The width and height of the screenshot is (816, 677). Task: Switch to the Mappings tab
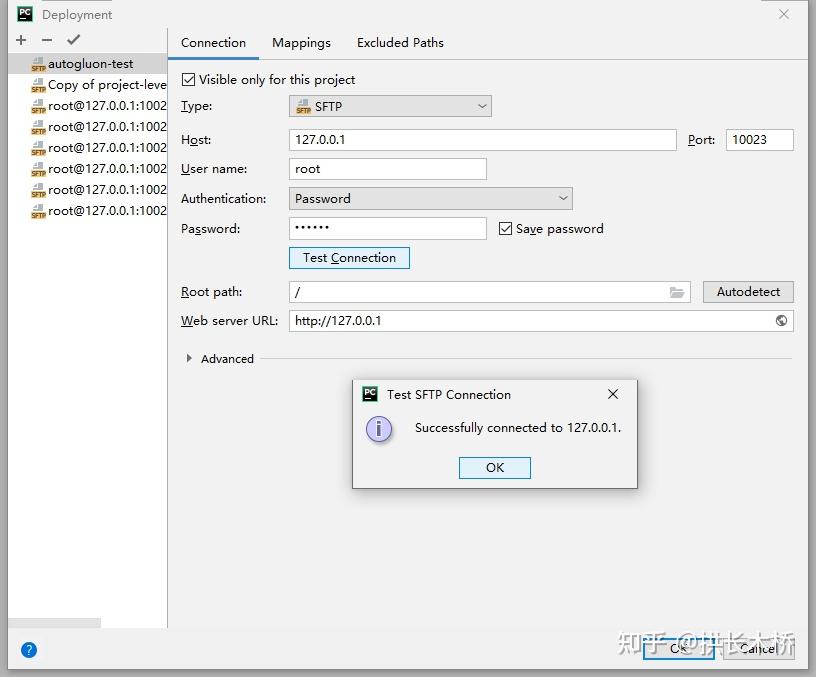point(301,43)
